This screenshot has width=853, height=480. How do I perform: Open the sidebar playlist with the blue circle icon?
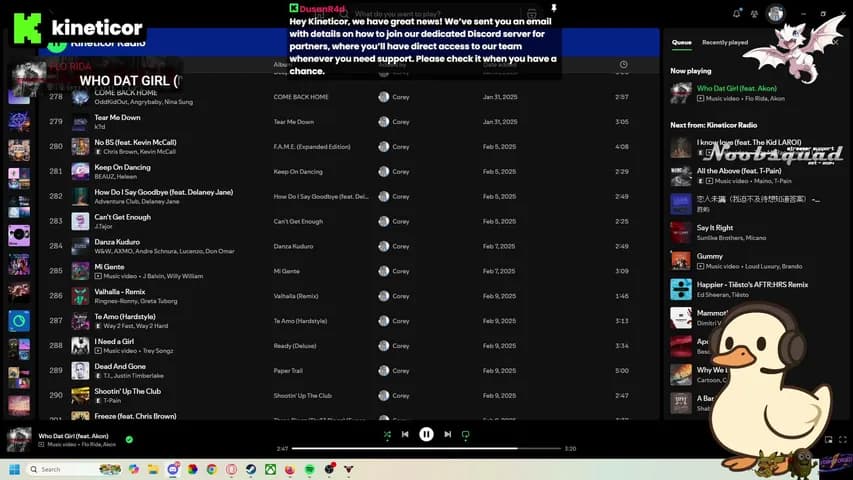(19, 321)
